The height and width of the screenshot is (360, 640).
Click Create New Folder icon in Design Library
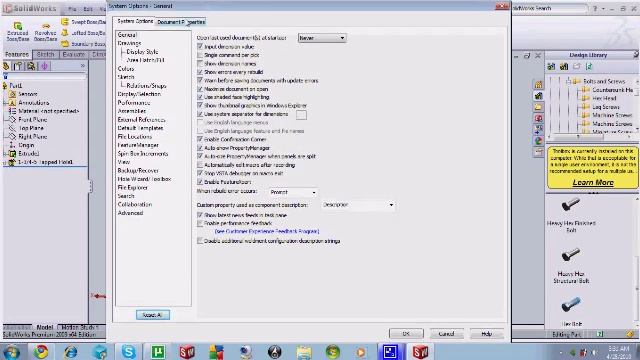576,66
